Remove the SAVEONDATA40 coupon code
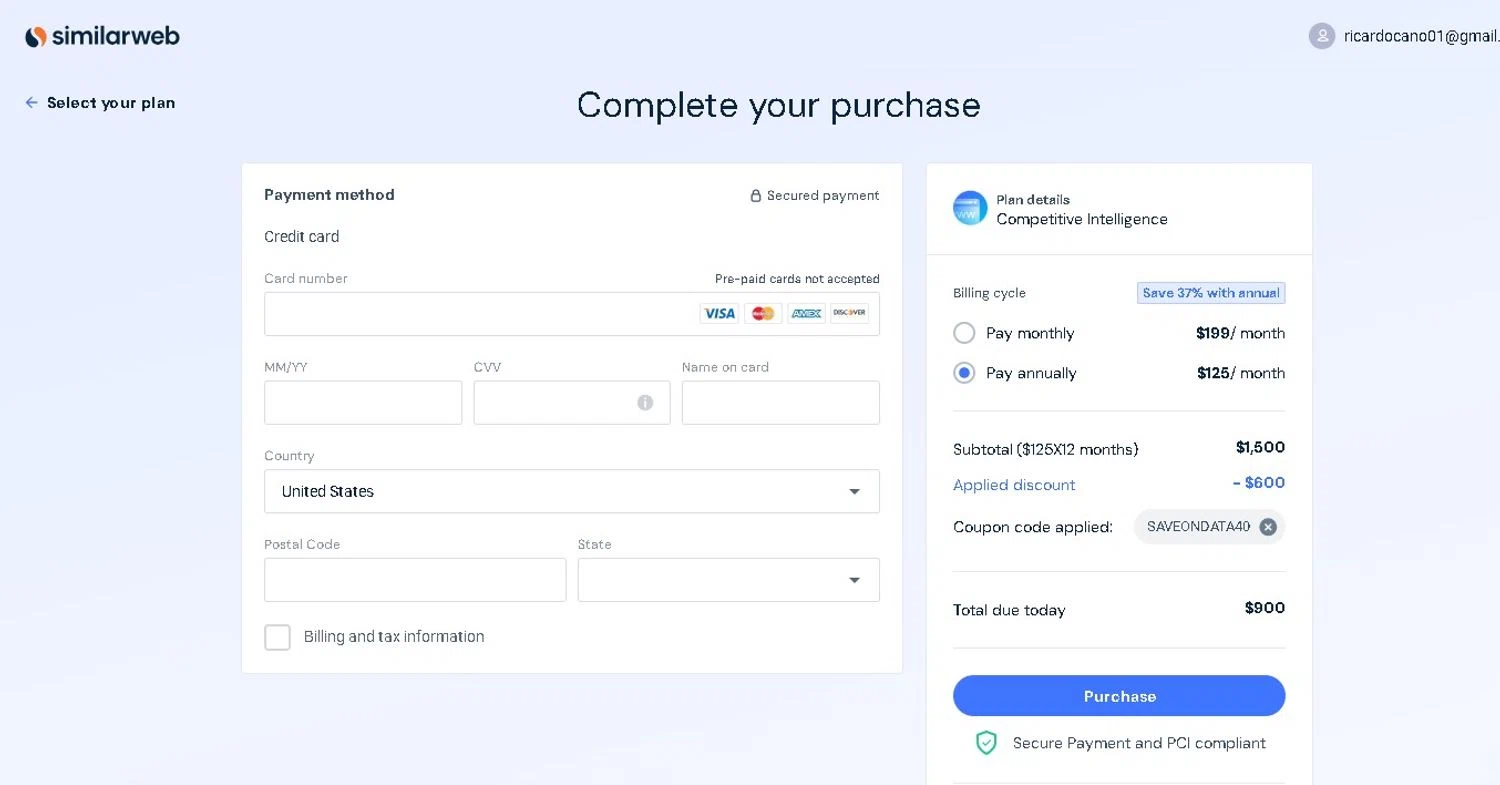 [1268, 527]
